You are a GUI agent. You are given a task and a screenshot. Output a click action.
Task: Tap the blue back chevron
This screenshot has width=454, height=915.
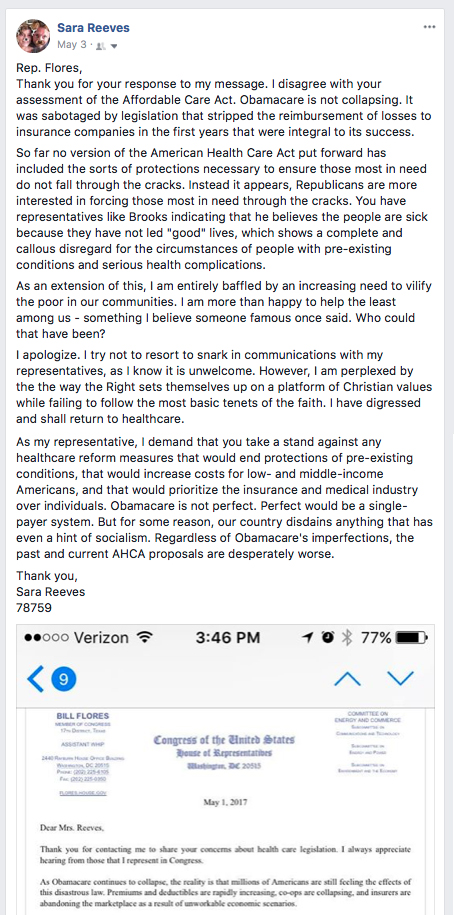(35, 679)
